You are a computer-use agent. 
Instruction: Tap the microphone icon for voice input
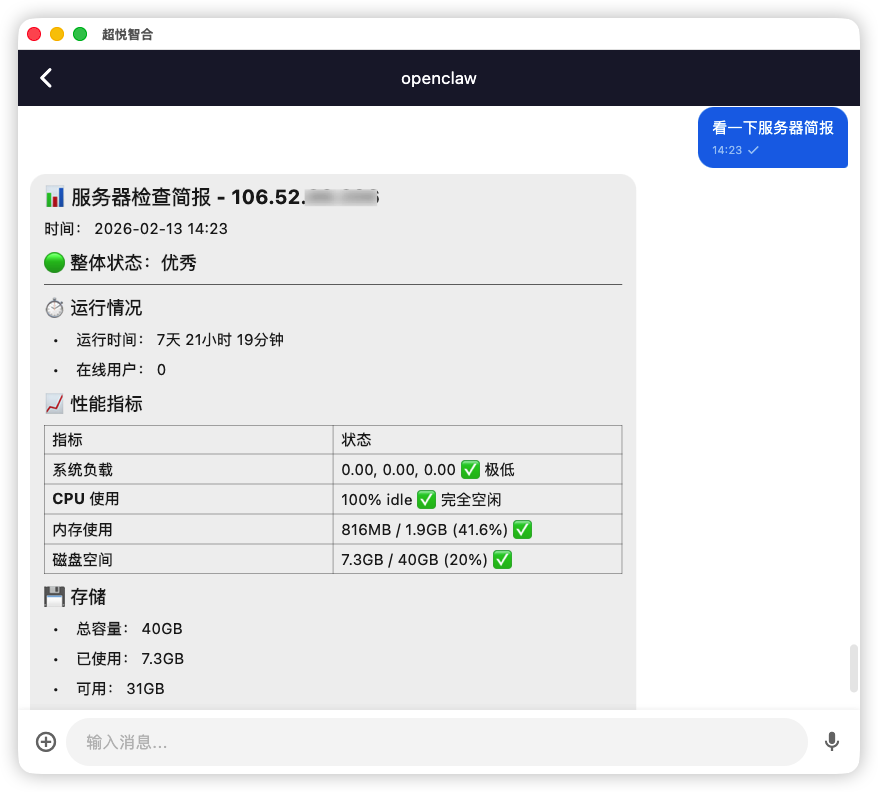click(x=832, y=742)
